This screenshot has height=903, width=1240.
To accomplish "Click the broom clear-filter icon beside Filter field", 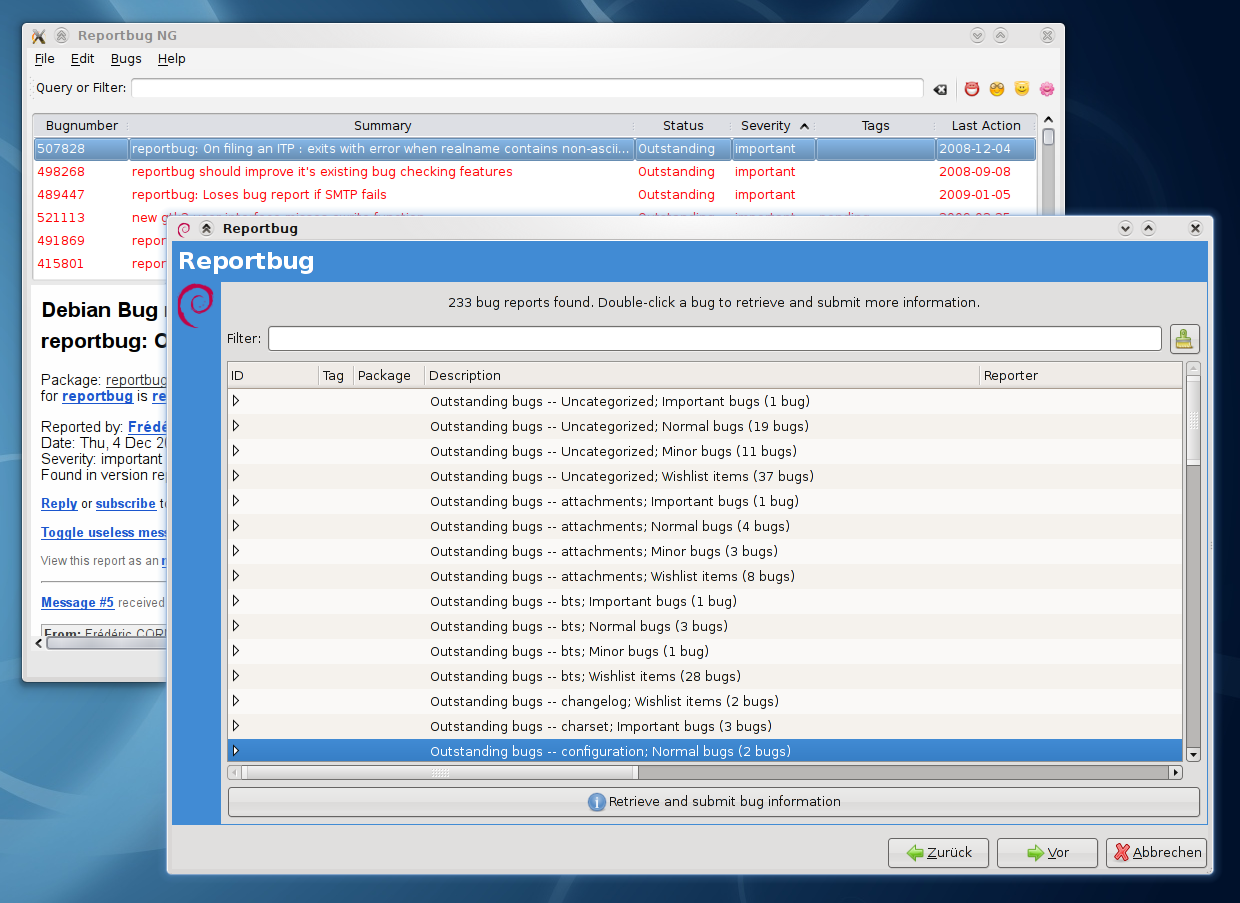I will 1185,339.
